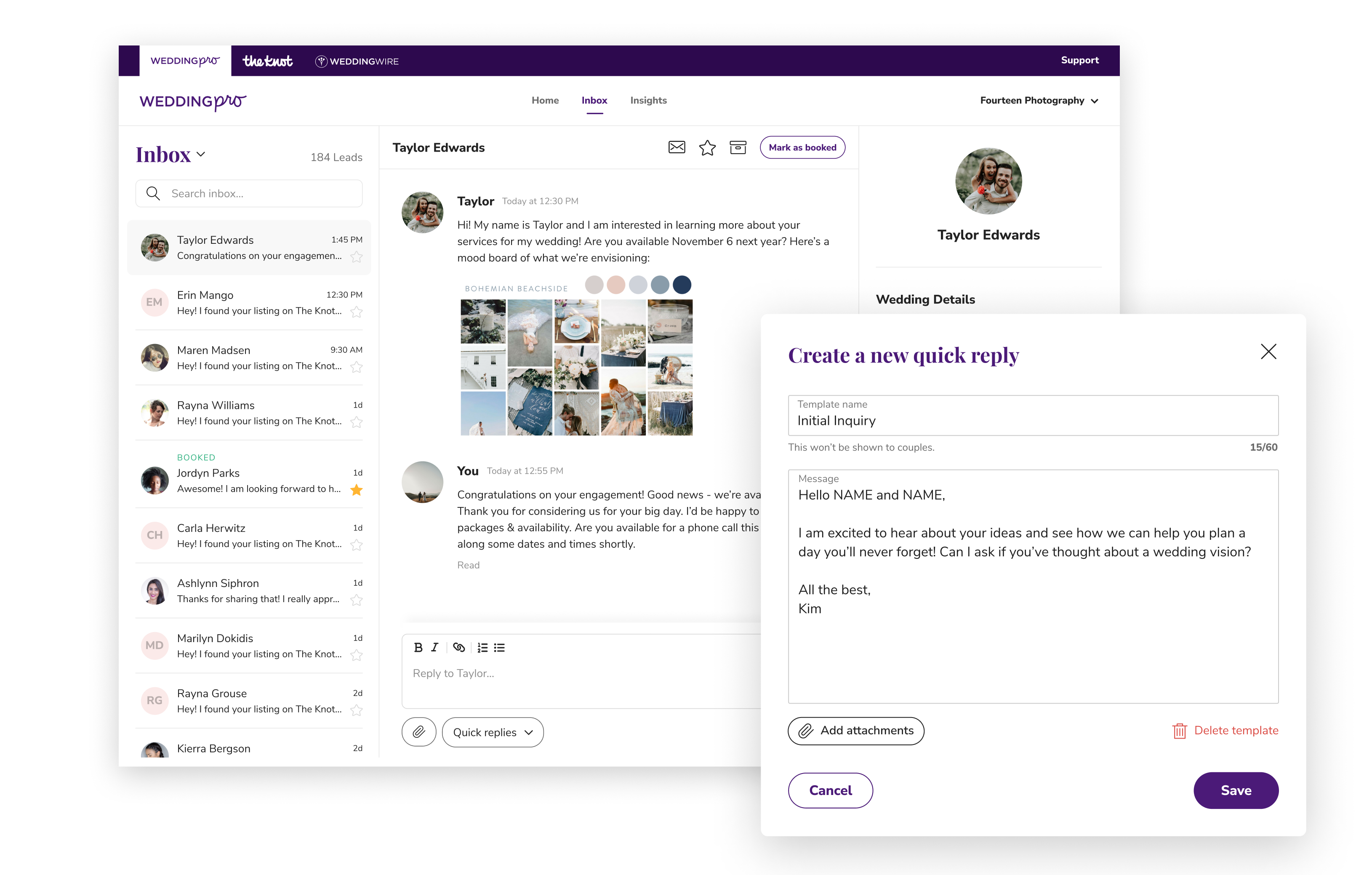Toggle star on Ashlynn Siphron row
Viewport: 1372px width, 875px height.
[357, 600]
